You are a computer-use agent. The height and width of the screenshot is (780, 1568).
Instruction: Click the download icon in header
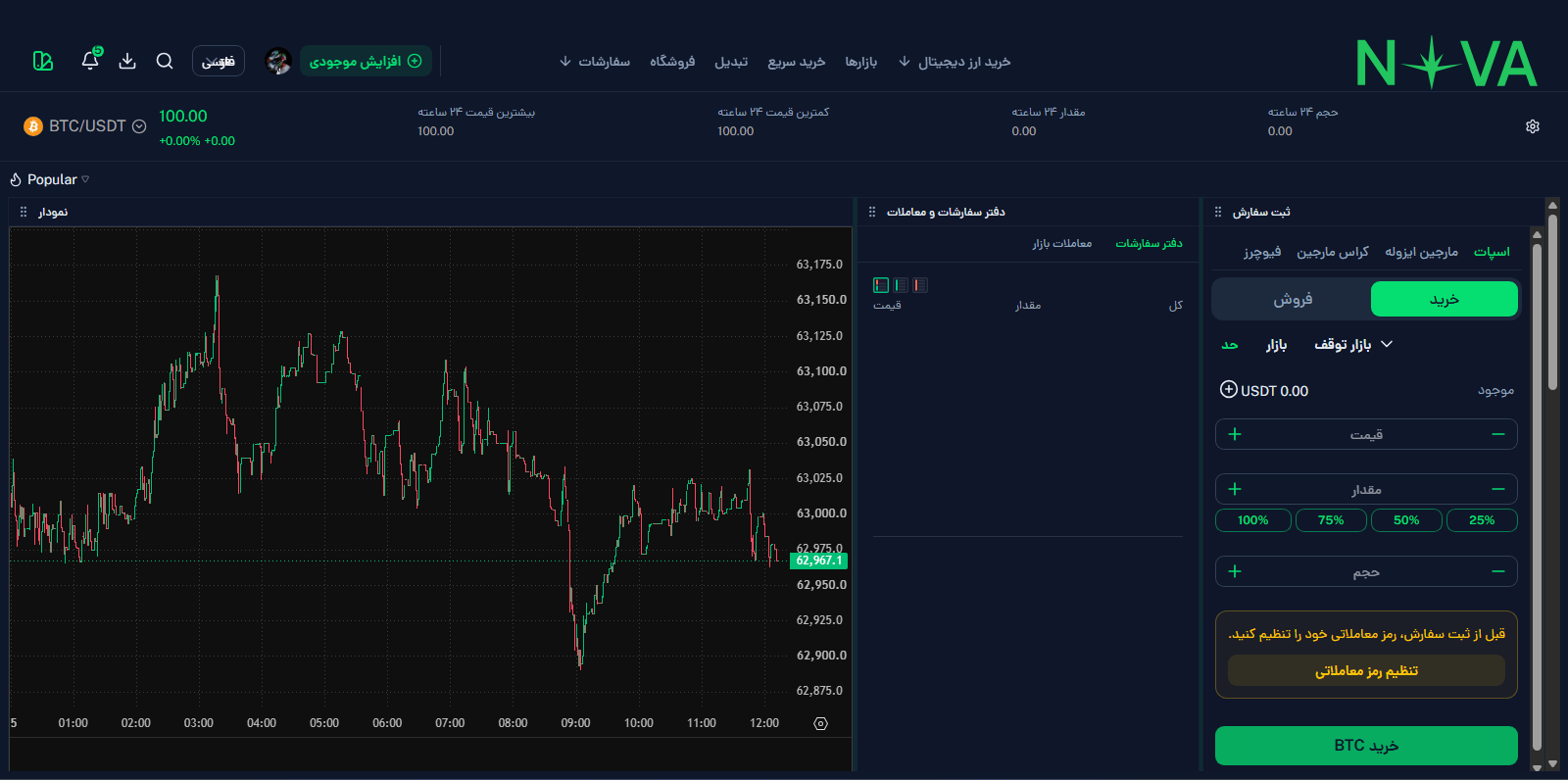pyautogui.click(x=127, y=61)
